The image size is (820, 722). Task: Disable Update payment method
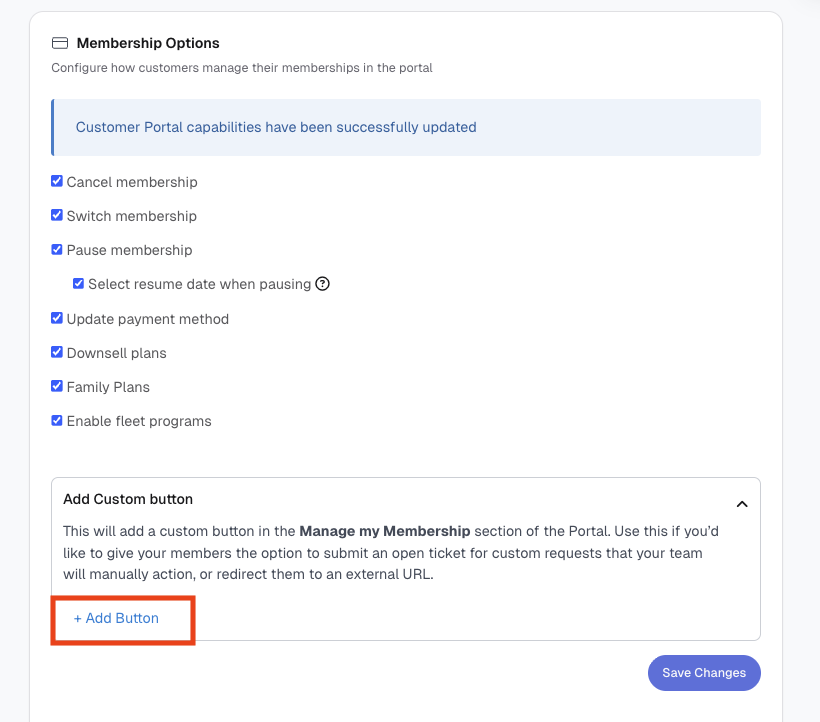[x=57, y=318]
